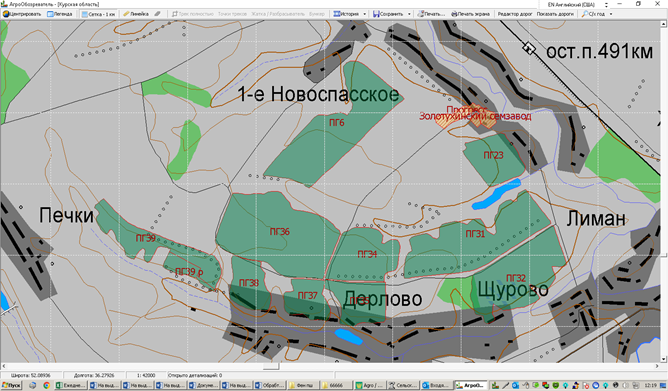Open the История toolbar button
The height and width of the screenshot is (391, 668).
[x=346, y=14]
